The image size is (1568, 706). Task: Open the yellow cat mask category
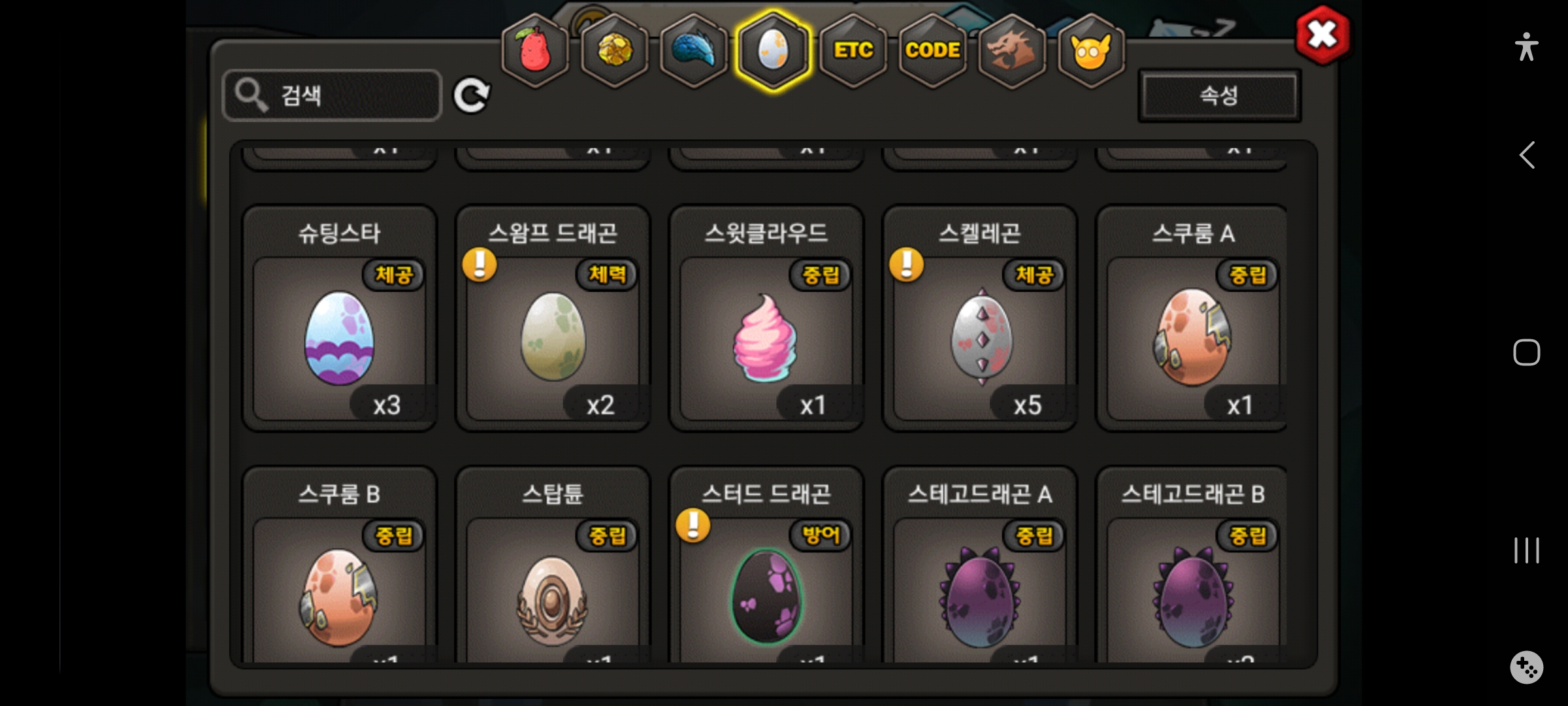[1091, 50]
